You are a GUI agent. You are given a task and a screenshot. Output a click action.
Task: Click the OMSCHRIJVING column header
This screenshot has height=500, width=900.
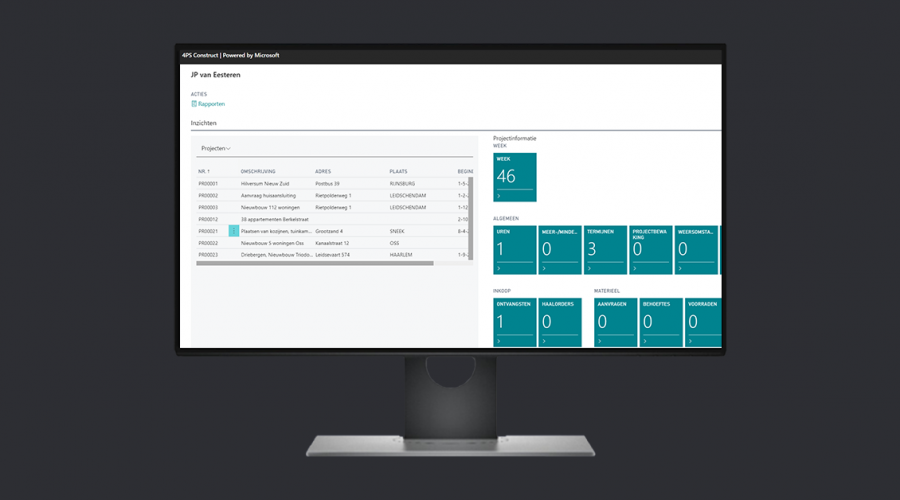[258, 171]
